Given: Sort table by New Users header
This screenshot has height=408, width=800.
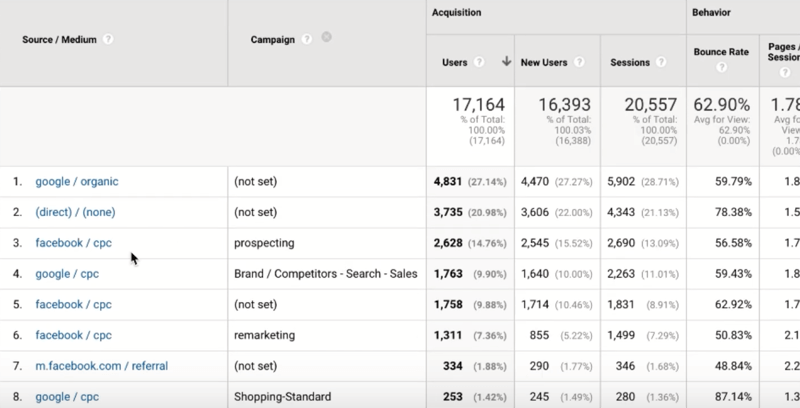Looking at the screenshot, I should coord(544,63).
